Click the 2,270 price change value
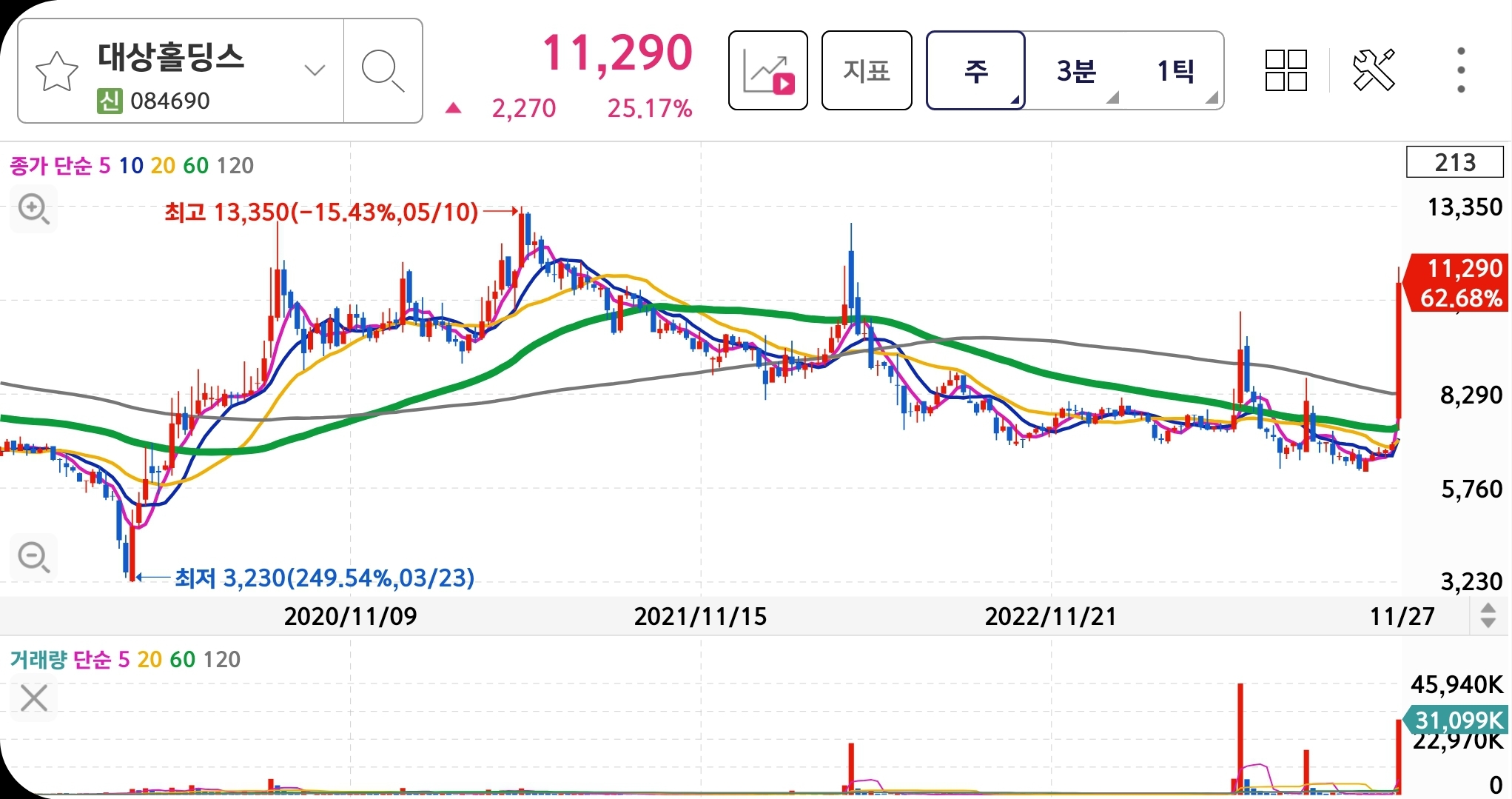The height and width of the screenshot is (799, 1512). click(524, 109)
